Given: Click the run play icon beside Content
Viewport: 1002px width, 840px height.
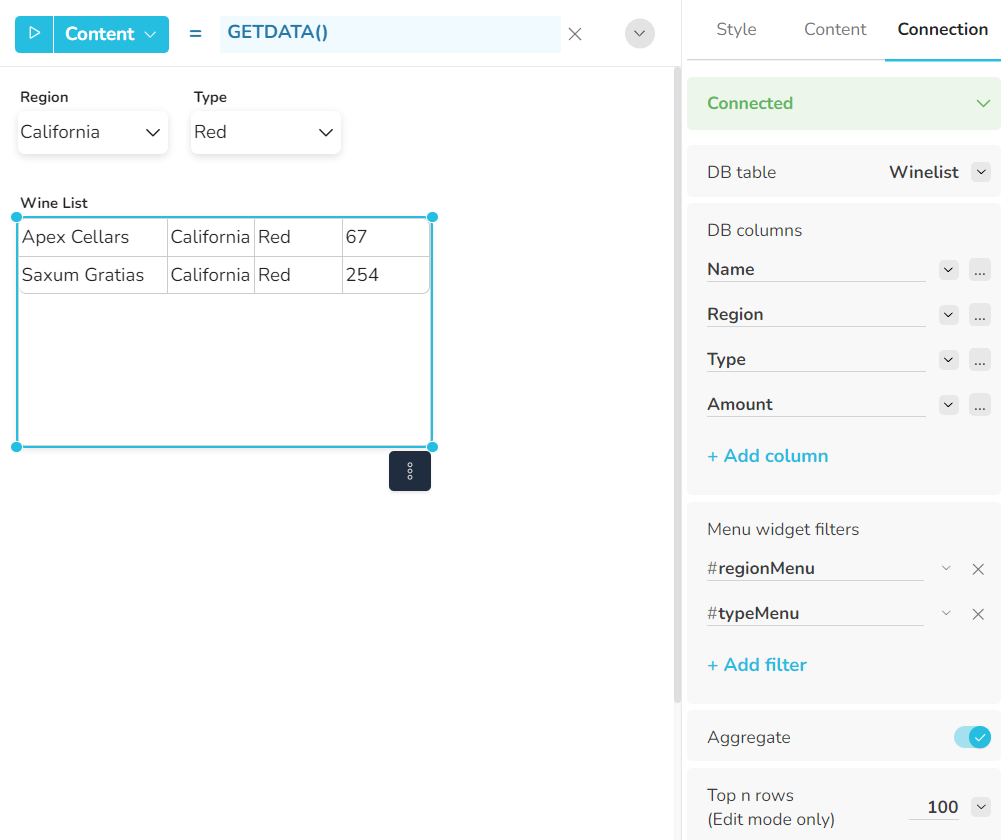Looking at the screenshot, I should pos(34,34).
